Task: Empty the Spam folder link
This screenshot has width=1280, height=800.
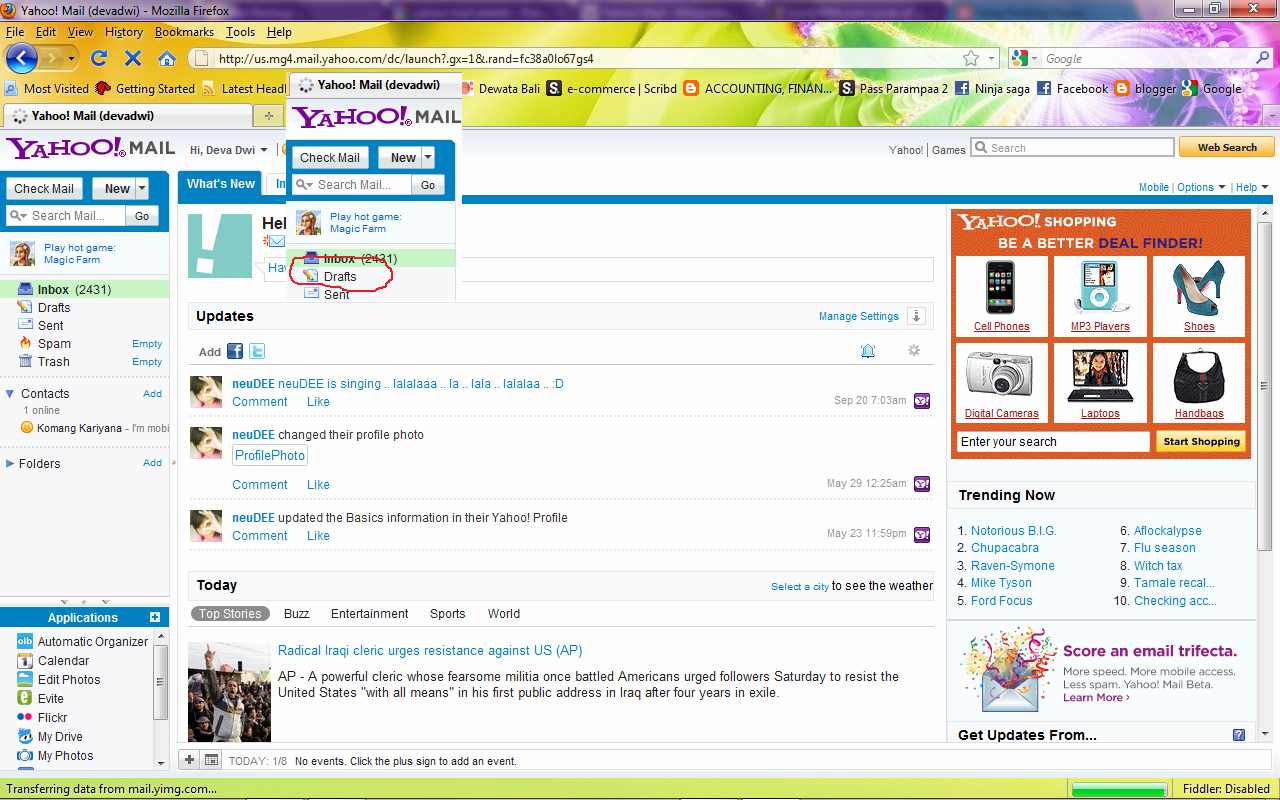Action: (x=147, y=343)
